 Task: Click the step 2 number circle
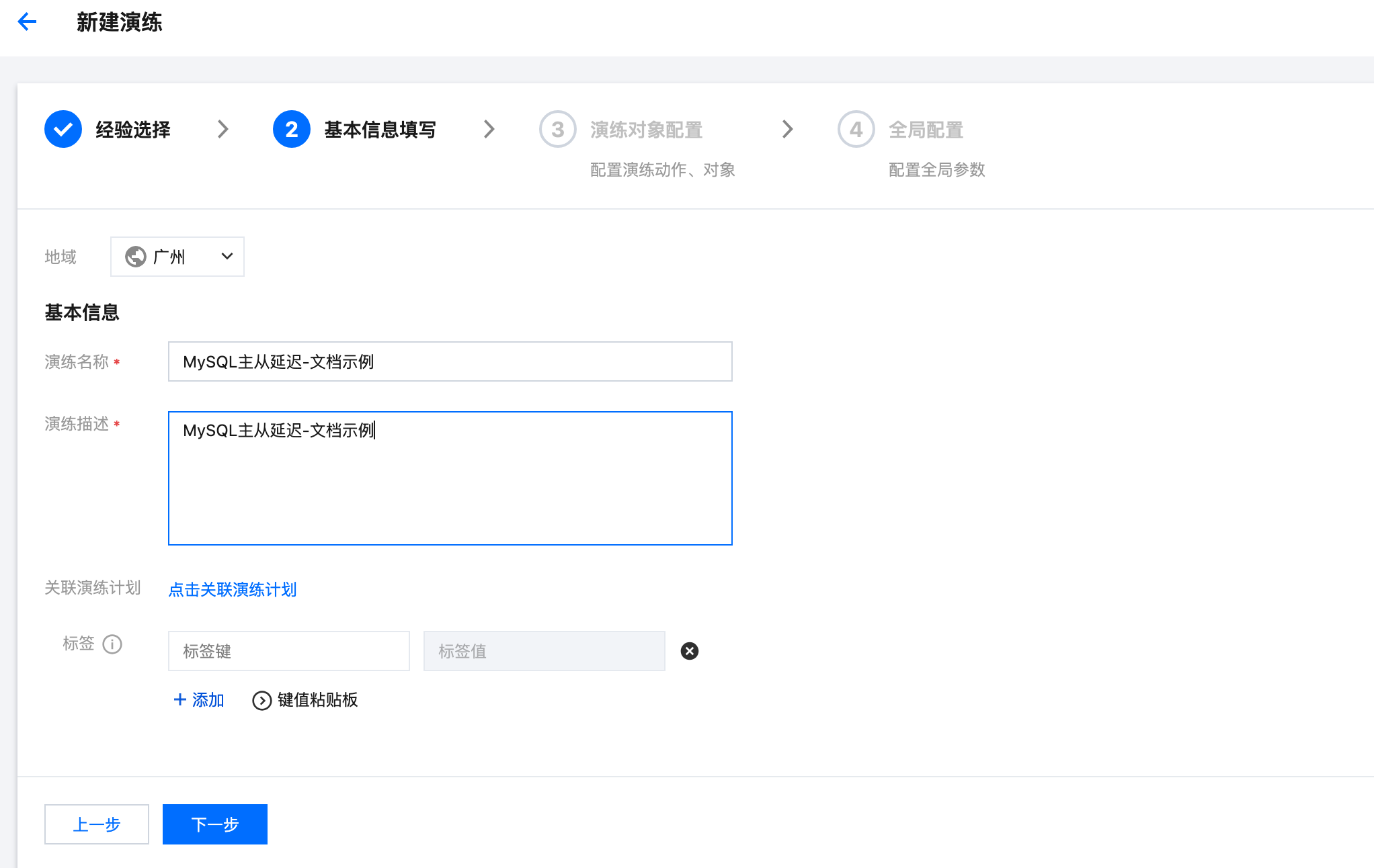click(292, 129)
